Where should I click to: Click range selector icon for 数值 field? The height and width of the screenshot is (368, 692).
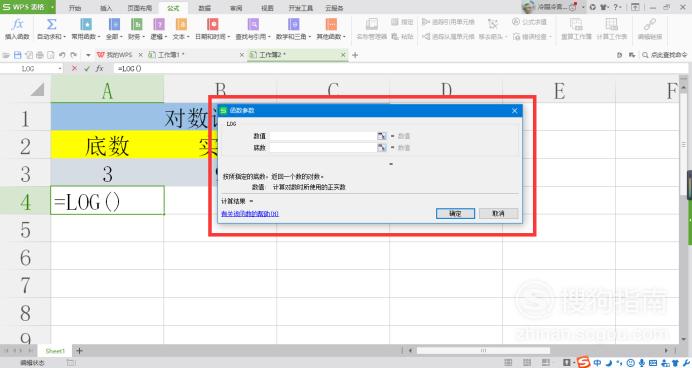[382, 136]
